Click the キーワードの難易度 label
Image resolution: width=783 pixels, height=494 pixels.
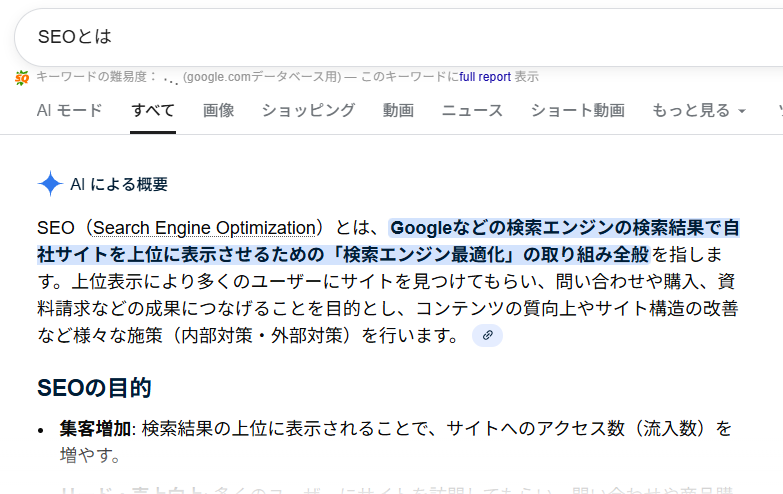[x=97, y=76]
